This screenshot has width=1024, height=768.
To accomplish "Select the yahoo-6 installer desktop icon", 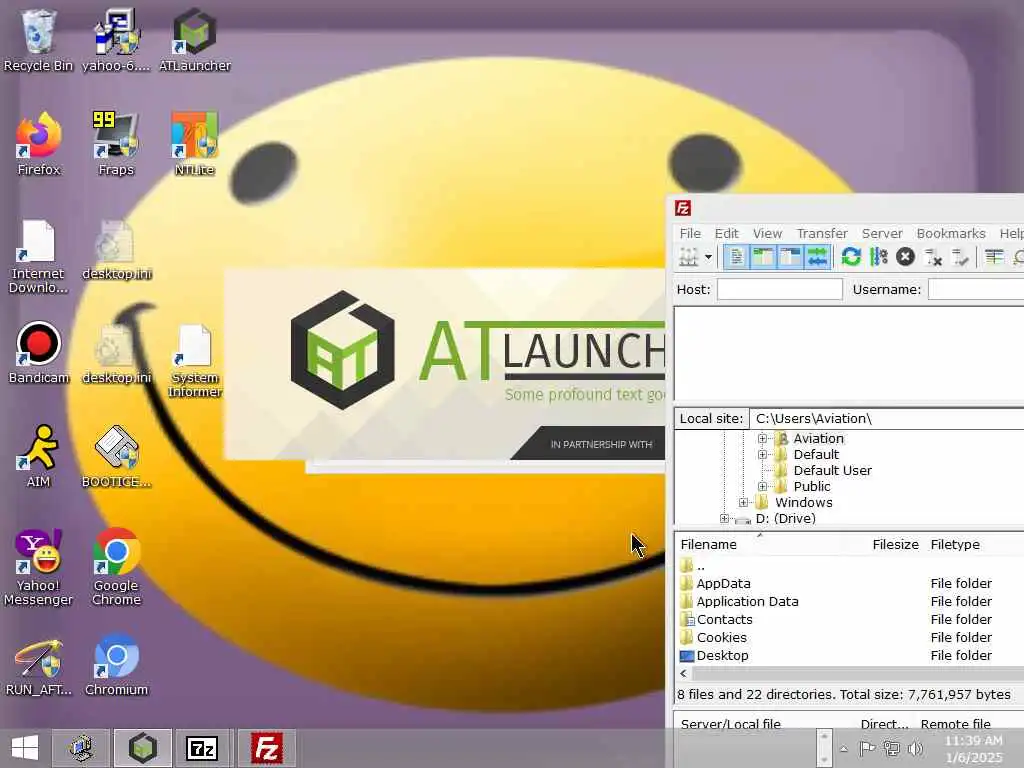I will [x=116, y=40].
